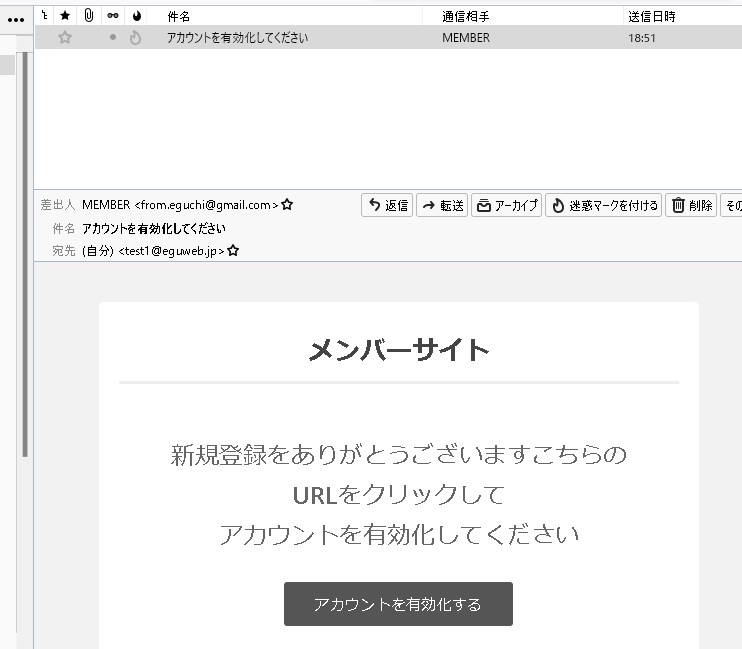Delete the message with 削除 button
Screen dimensions: 742x649
coord(691,206)
